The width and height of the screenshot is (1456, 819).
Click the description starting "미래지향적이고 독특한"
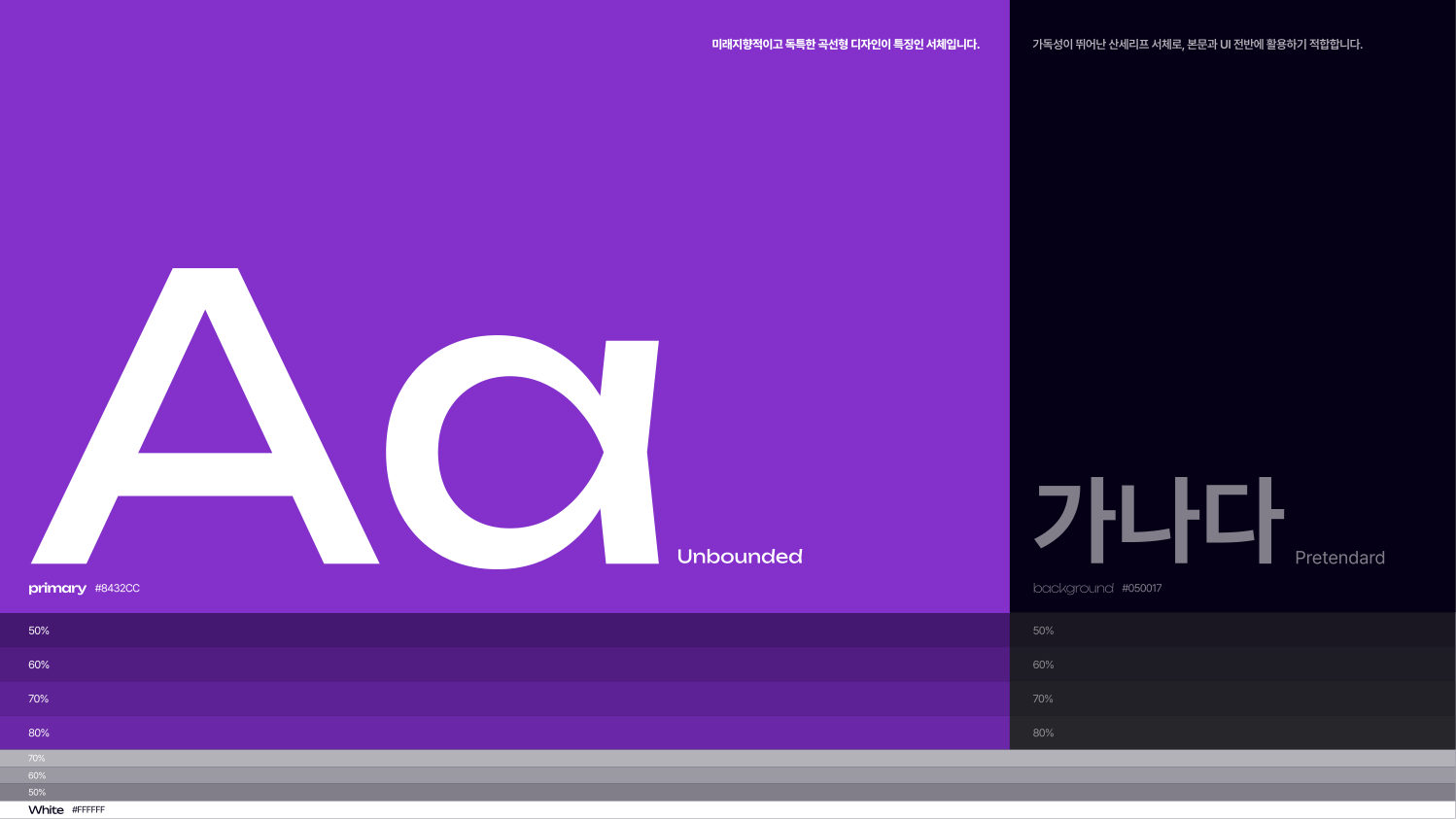[846, 45]
